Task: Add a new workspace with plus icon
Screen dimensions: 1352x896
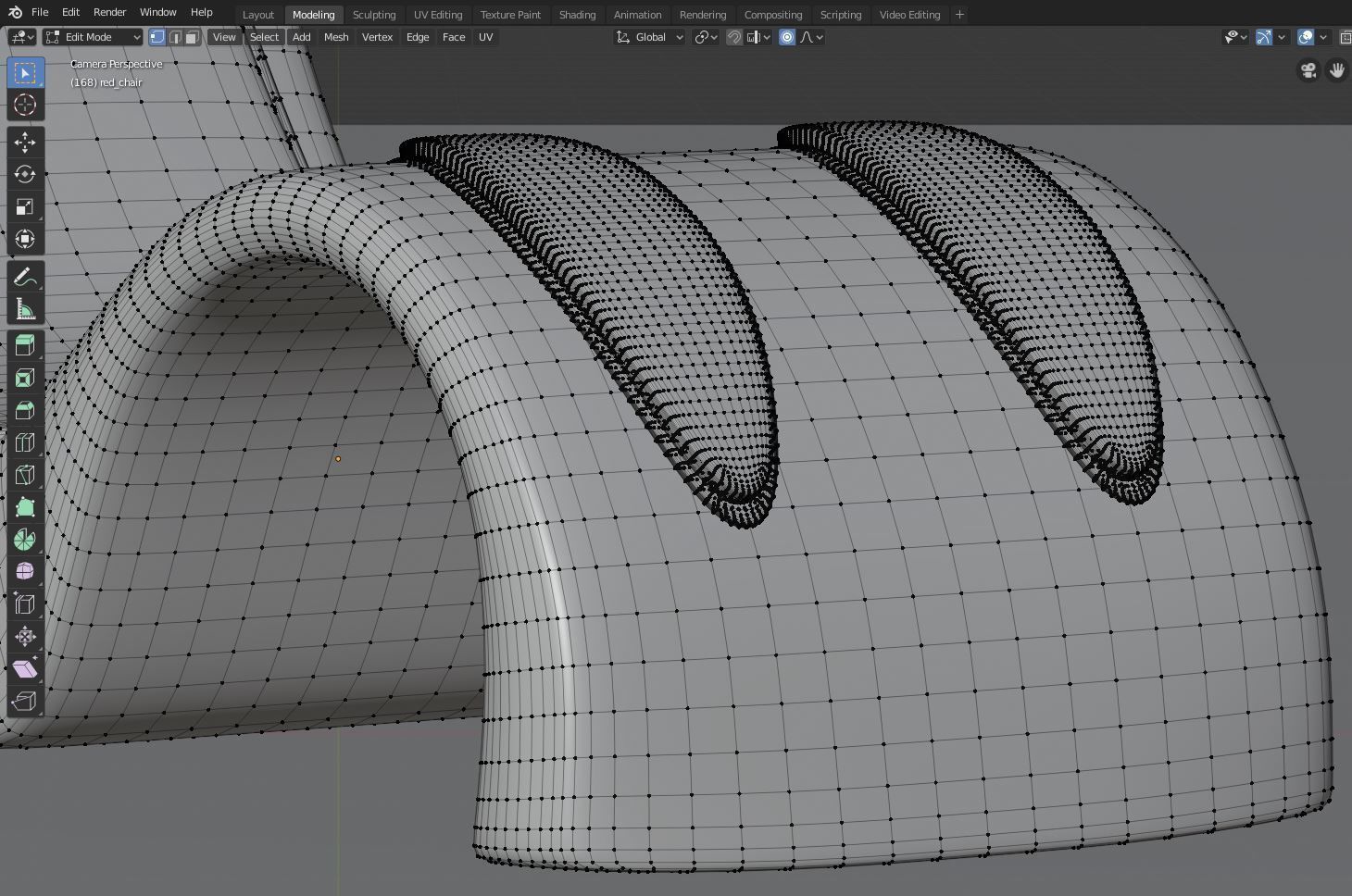Action: pos(959,15)
